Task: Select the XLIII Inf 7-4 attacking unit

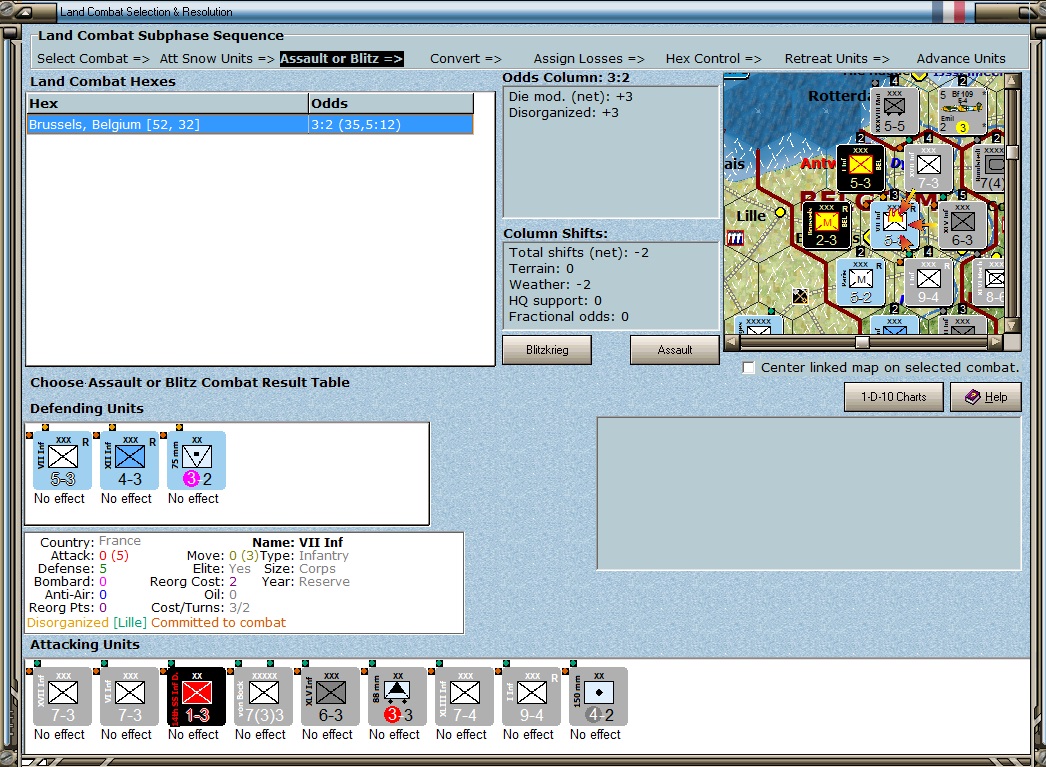Action: 464,697
